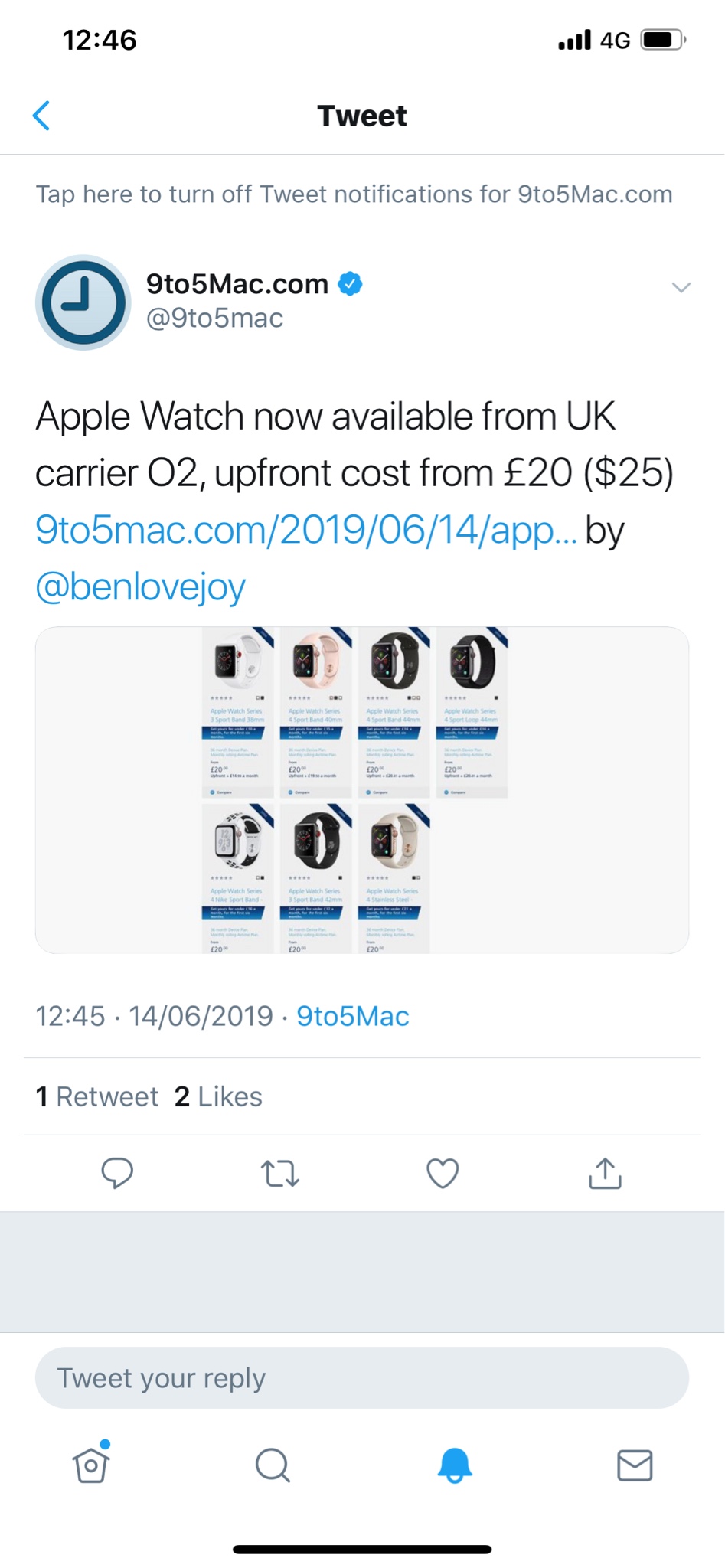Open the Apple Watch image preview
Viewport: 725px width, 1568px height.
[362, 790]
